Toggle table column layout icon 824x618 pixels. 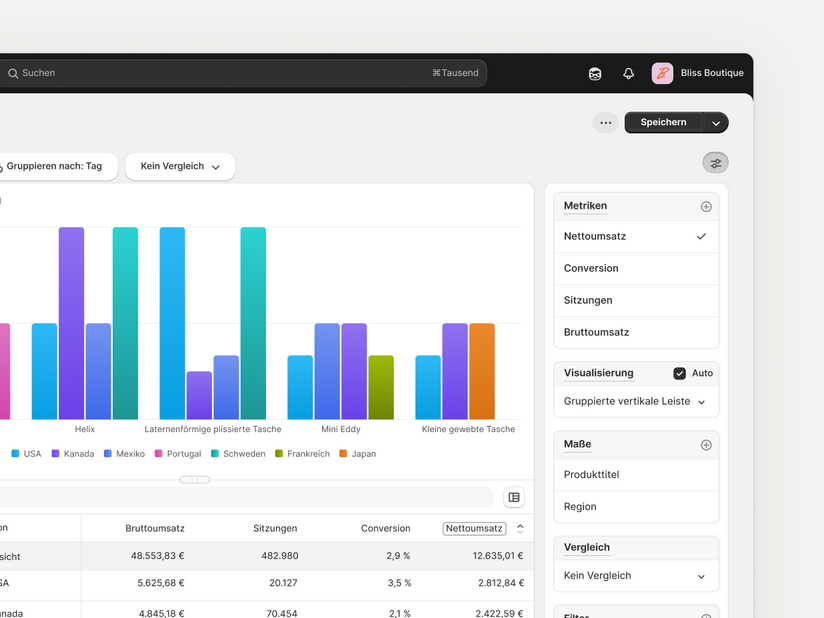point(514,497)
